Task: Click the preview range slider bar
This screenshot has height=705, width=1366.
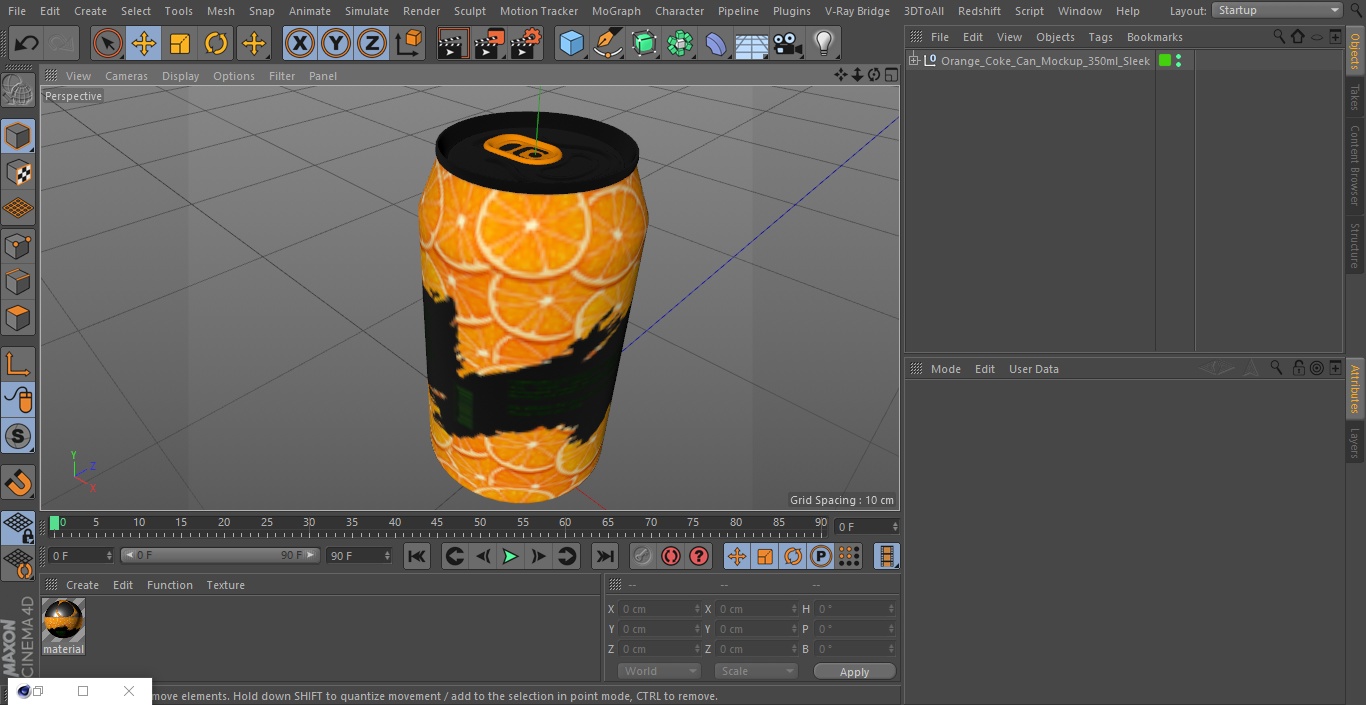Action: (220, 555)
